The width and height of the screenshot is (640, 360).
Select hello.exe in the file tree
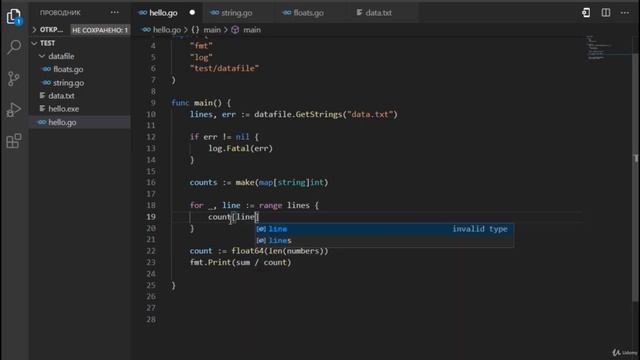63,109
